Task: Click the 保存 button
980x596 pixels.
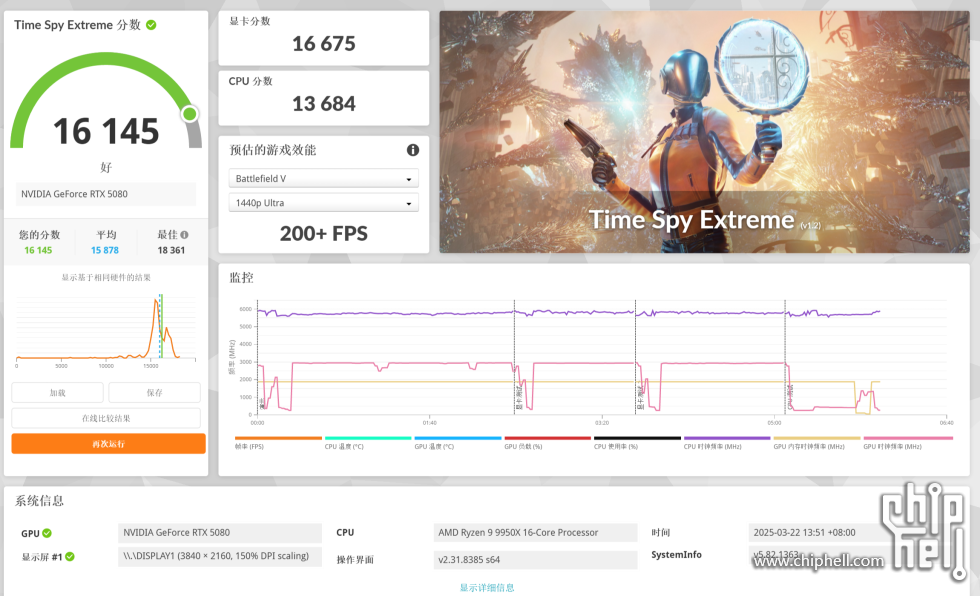Action: pyautogui.click(x=154, y=392)
